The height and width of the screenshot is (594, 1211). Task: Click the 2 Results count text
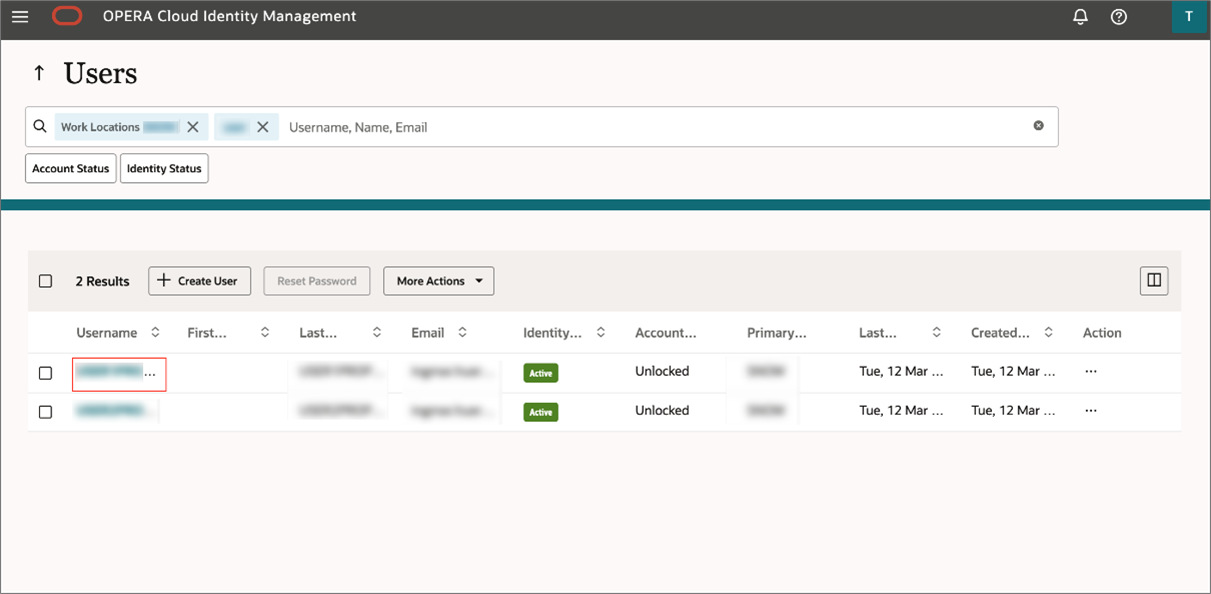(103, 281)
